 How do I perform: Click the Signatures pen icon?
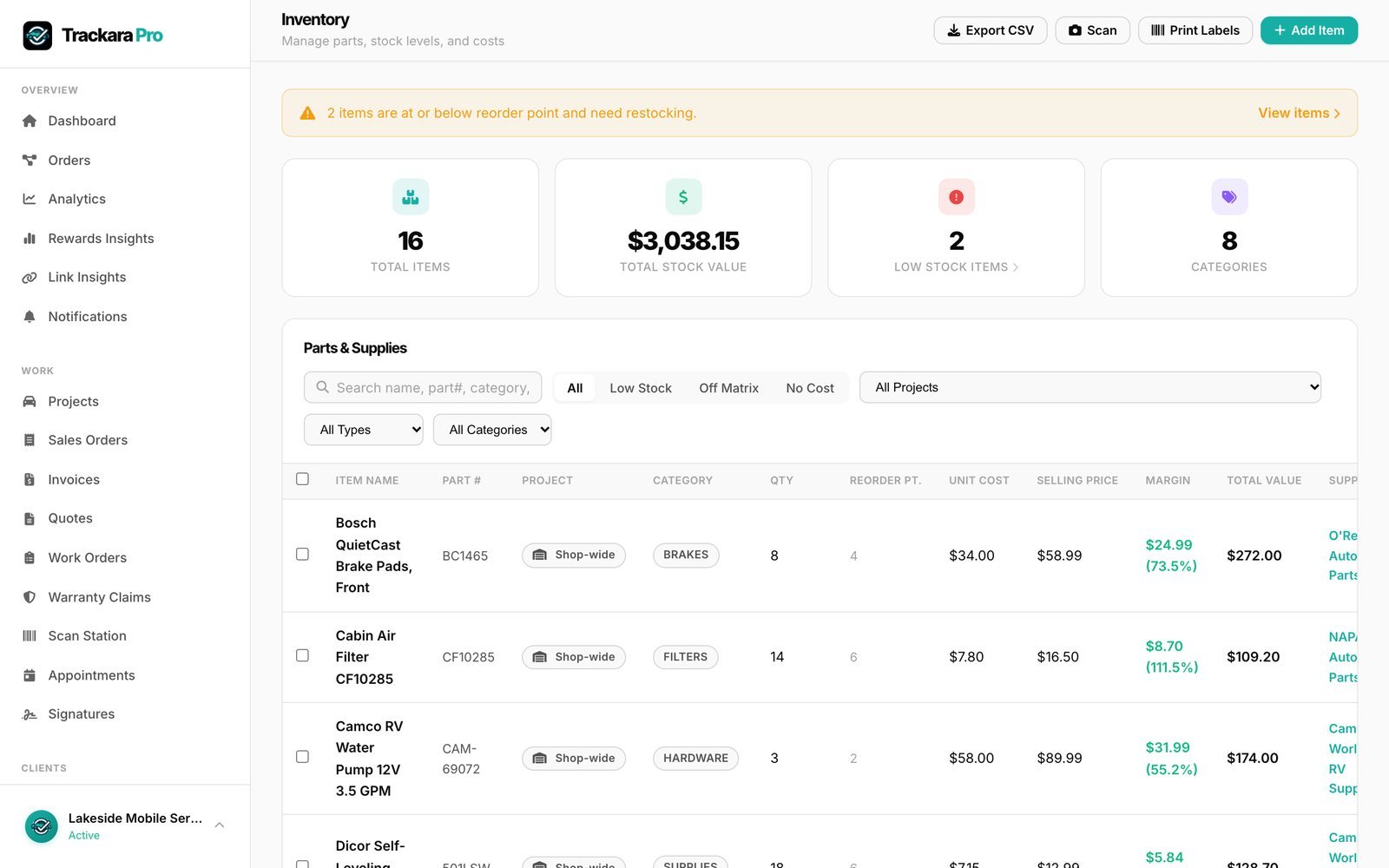[30, 714]
